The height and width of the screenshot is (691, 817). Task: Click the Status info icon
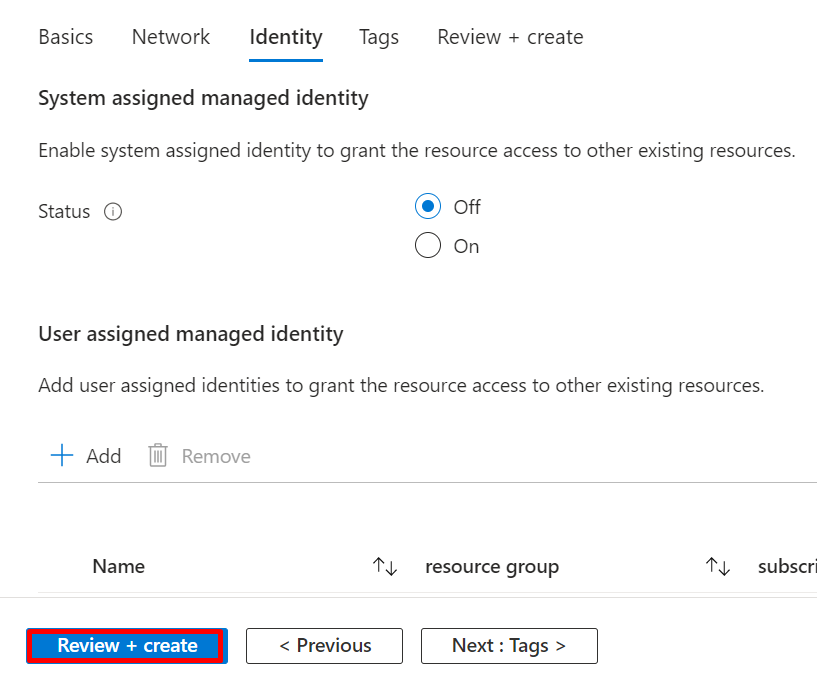[113, 212]
